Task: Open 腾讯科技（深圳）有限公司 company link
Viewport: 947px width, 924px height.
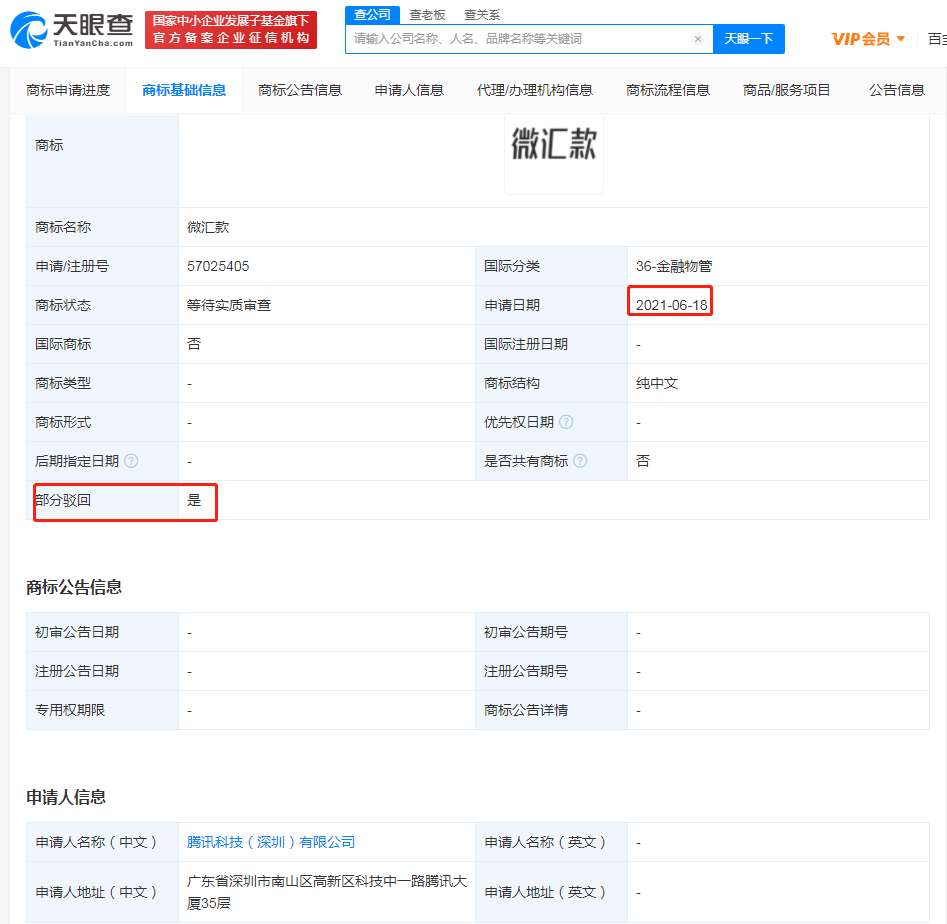Action: click(271, 842)
